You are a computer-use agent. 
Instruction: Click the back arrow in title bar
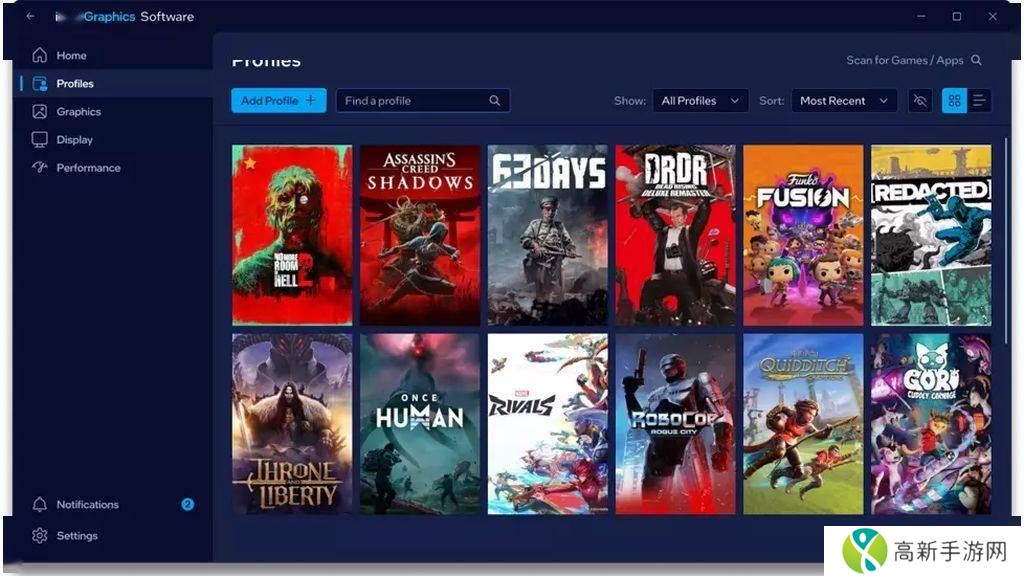(x=31, y=17)
